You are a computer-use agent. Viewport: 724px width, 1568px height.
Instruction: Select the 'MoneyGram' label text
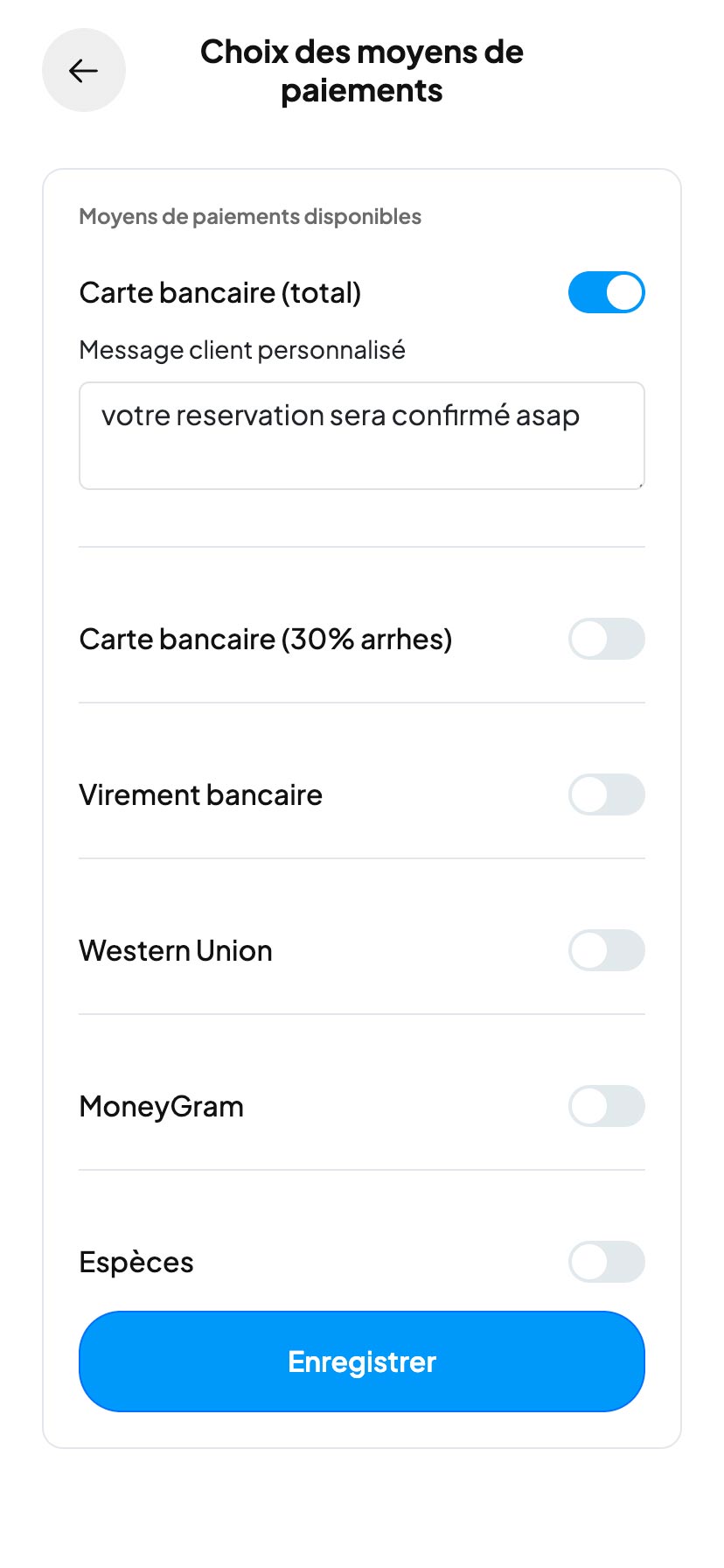[161, 1106]
